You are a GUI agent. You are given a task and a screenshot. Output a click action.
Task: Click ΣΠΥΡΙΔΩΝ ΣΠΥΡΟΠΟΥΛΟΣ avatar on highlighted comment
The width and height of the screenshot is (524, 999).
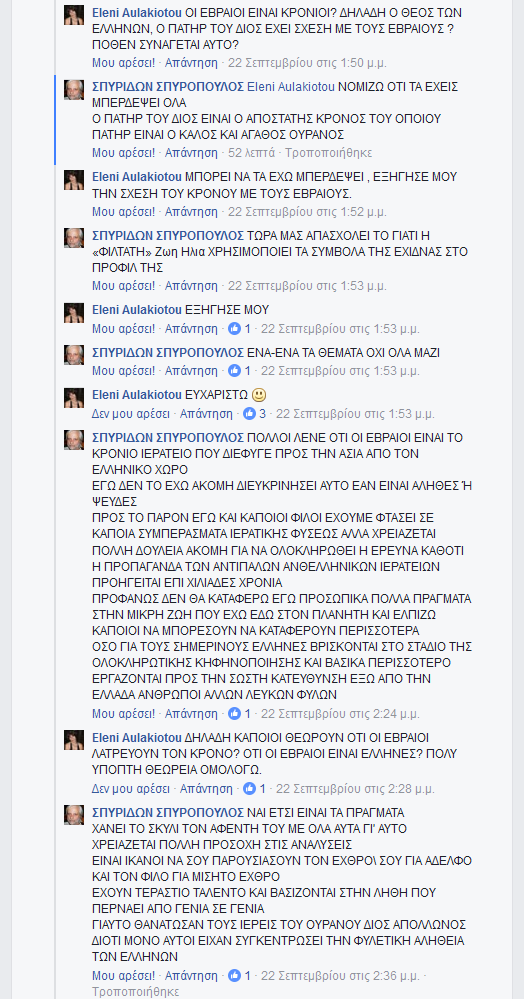[x=74, y=90]
